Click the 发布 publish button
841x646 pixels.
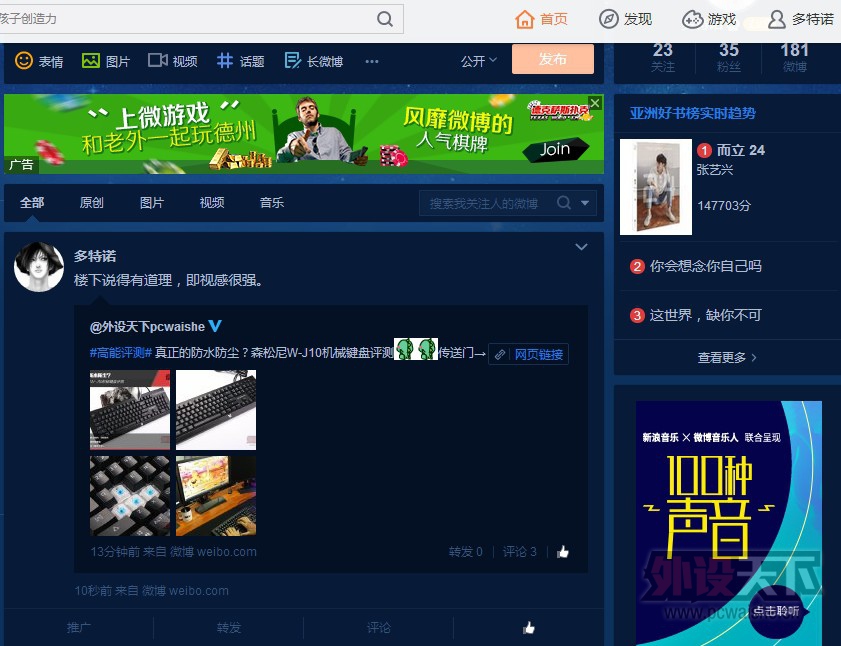tap(553, 59)
